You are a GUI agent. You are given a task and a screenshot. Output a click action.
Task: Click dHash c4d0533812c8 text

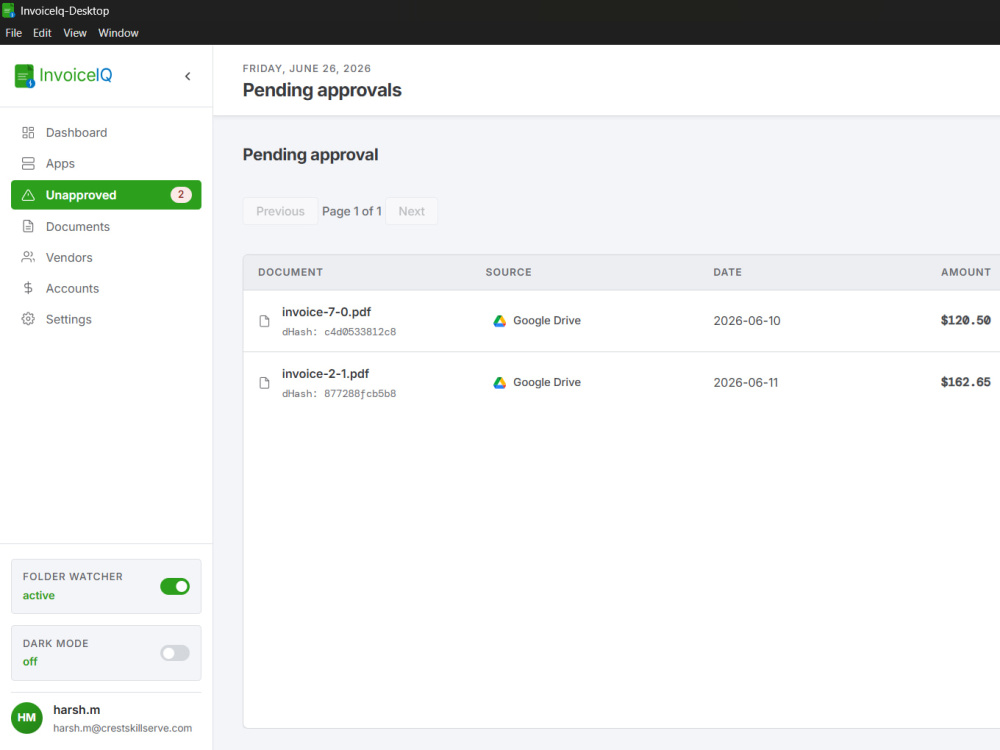339,332
